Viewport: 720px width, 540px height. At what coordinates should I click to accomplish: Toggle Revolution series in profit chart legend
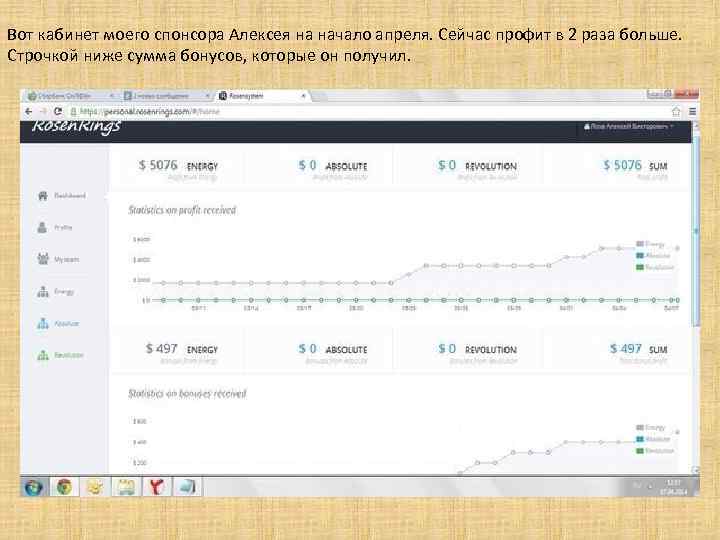tap(655, 267)
